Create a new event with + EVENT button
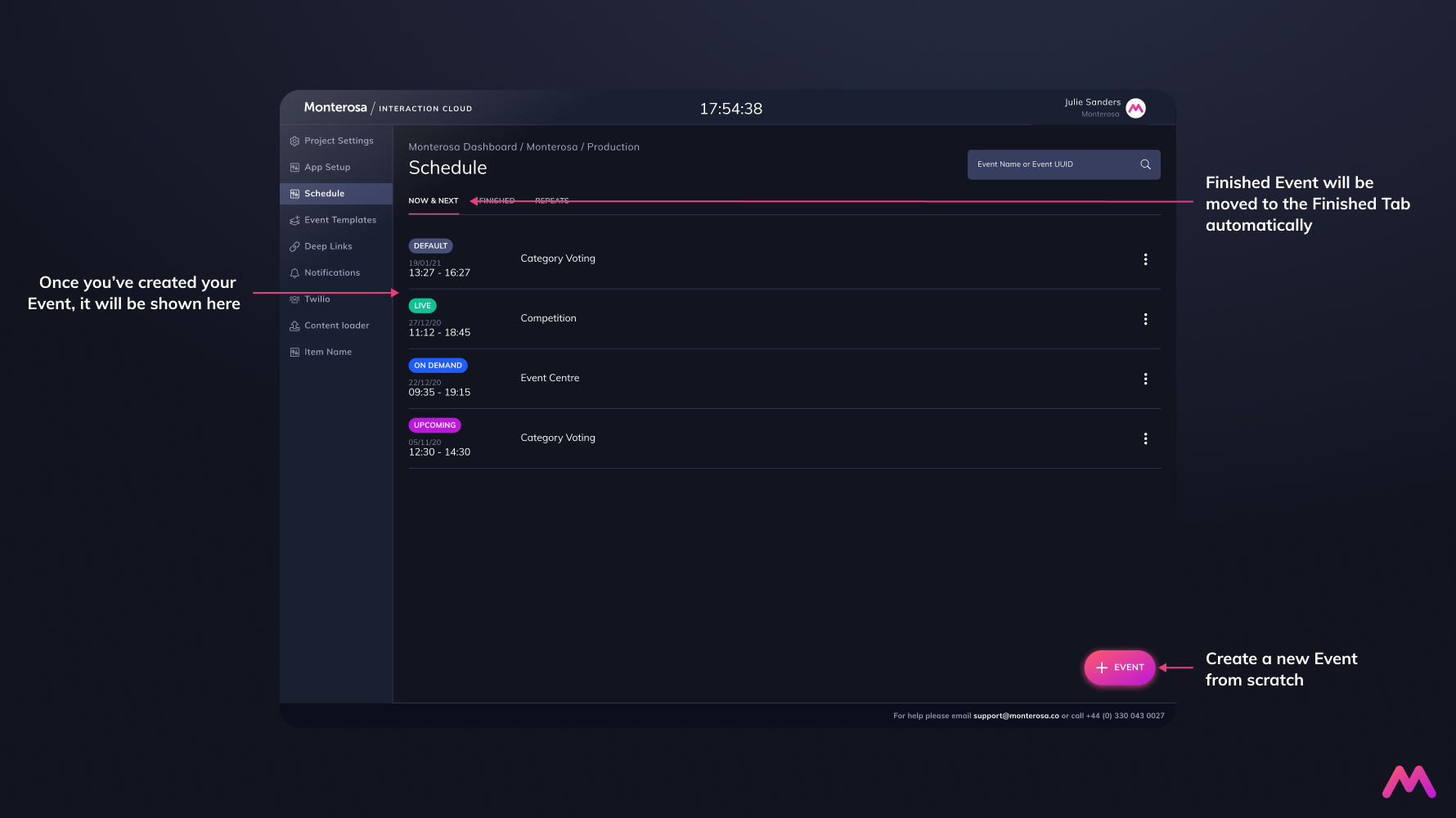 (1119, 667)
